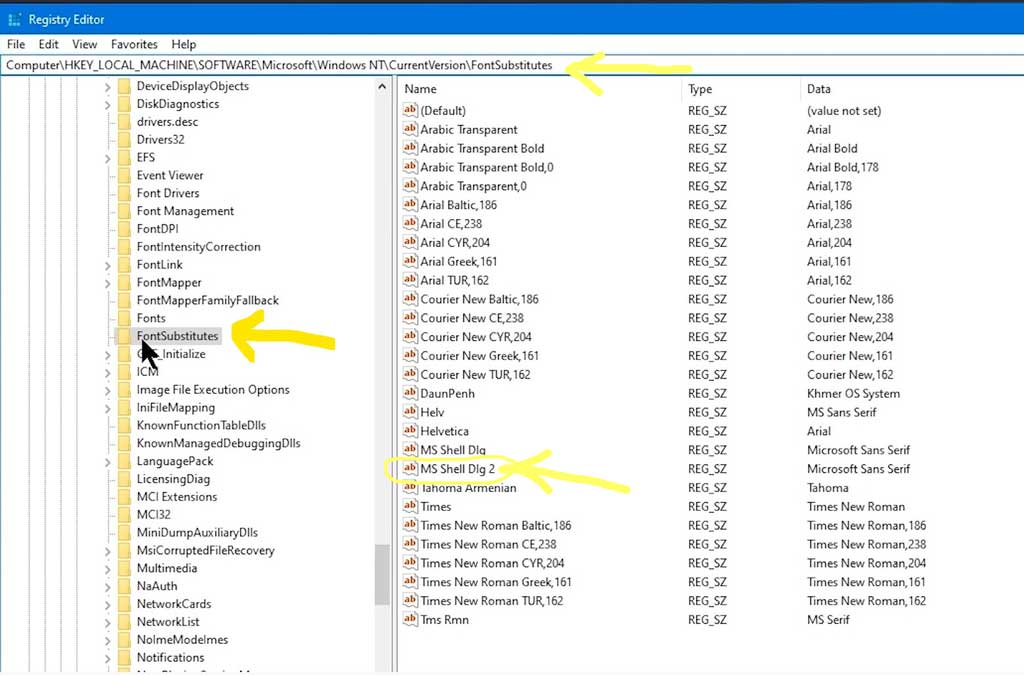Click the Courier New Baltic,186 value icon

(x=410, y=298)
